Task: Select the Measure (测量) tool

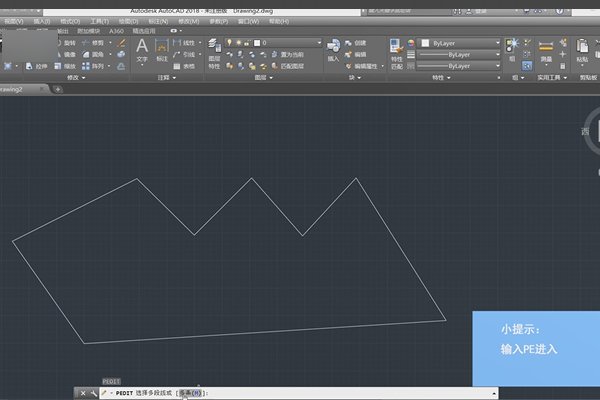Action: [x=546, y=52]
